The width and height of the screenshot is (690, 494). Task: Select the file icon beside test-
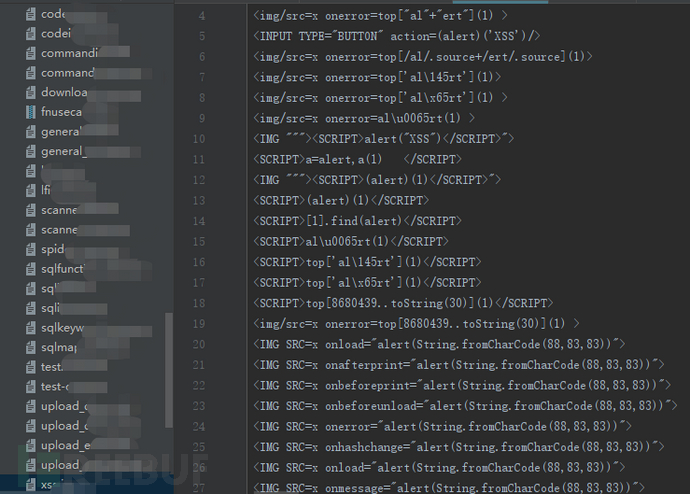click(x=30, y=387)
